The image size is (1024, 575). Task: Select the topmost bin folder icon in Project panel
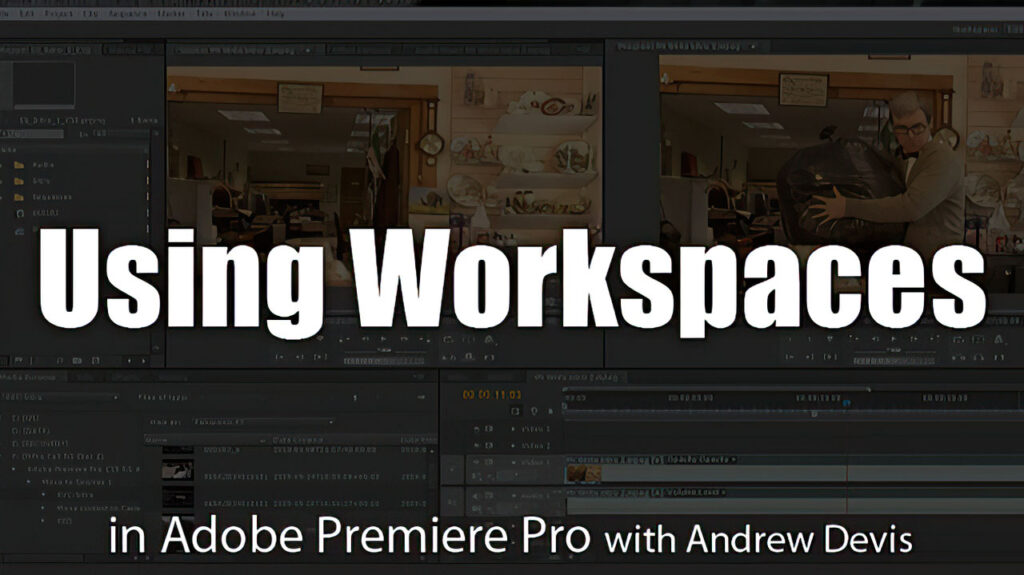pyautogui.click(x=19, y=165)
